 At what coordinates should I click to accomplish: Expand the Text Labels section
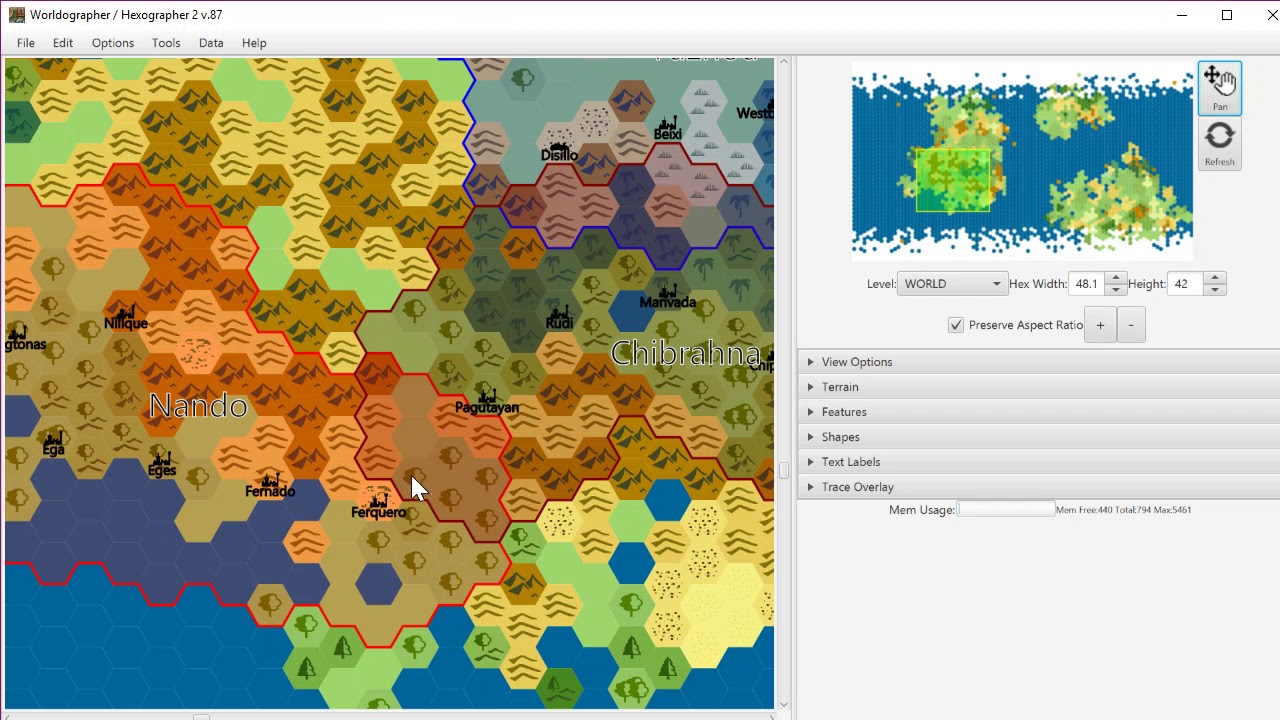tap(1039, 462)
